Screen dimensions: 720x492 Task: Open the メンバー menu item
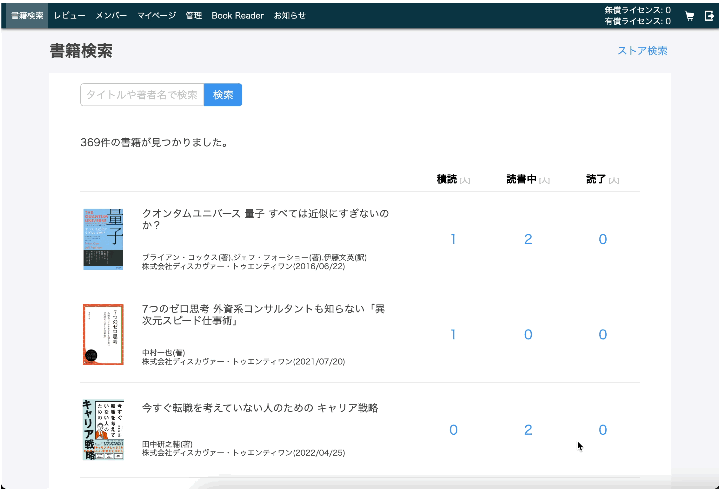click(111, 16)
